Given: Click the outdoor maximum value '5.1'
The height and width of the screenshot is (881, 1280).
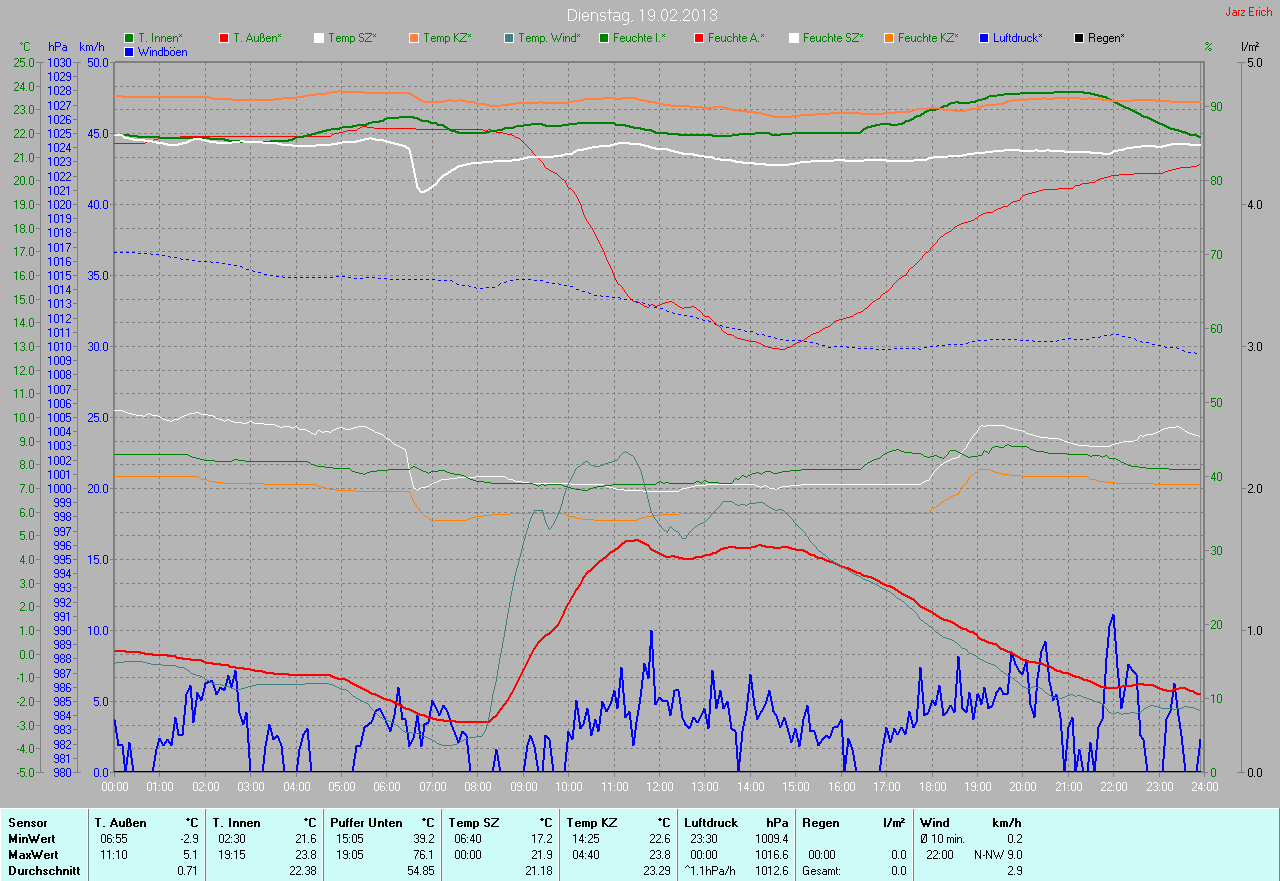Looking at the screenshot, I should [190, 855].
